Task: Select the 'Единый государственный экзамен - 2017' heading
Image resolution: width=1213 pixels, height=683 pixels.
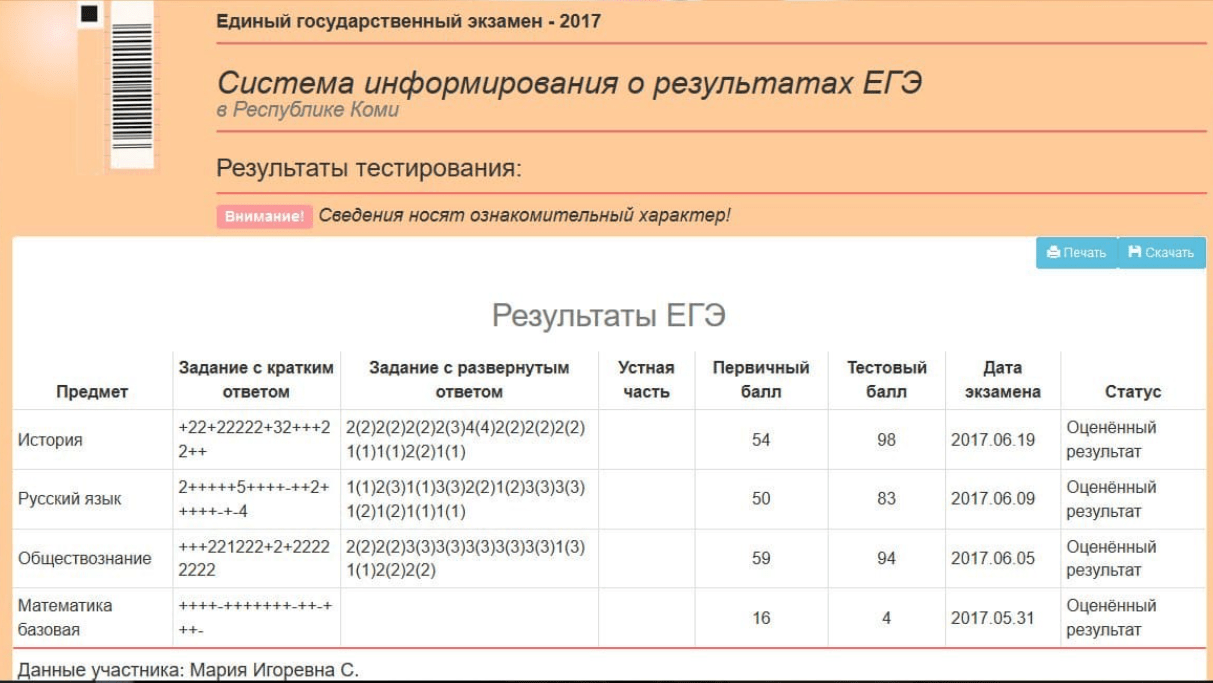Action: (x=409, y=20)
